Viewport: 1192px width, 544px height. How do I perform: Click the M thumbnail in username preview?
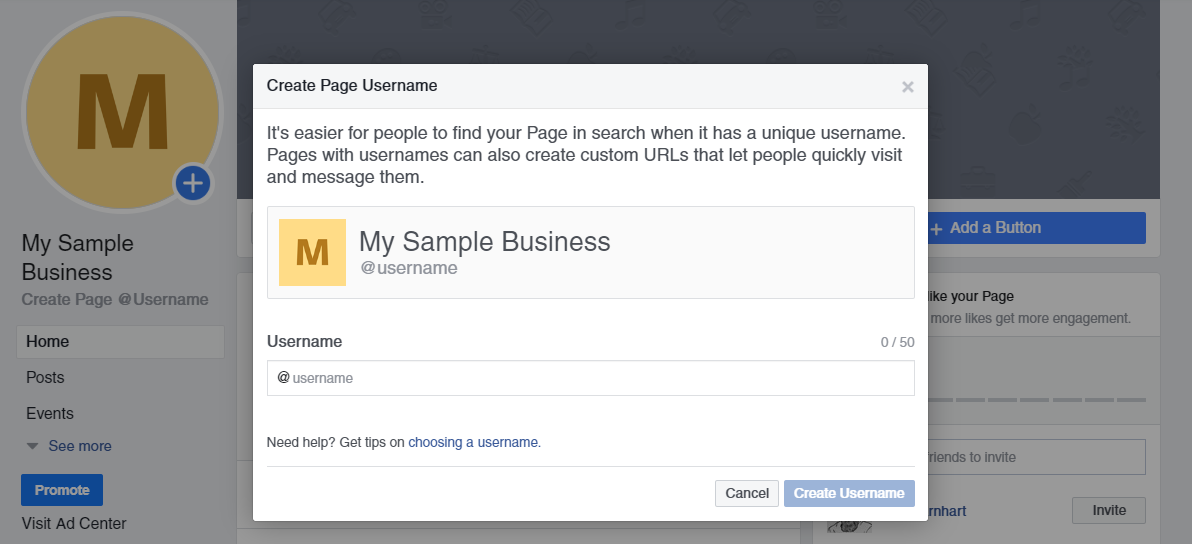click(x=312, y=252)
